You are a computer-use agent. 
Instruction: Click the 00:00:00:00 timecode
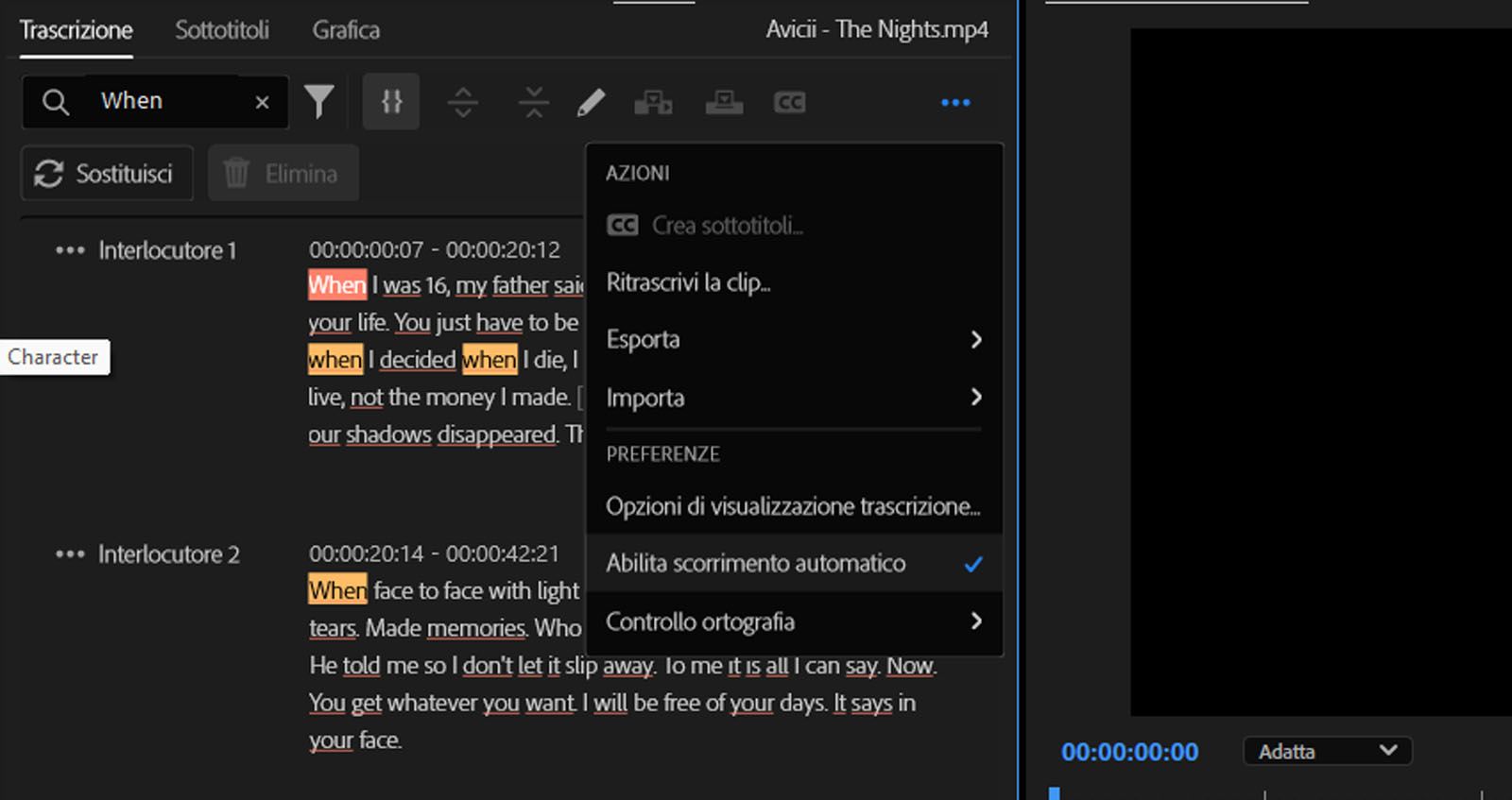click(1129, 752)
